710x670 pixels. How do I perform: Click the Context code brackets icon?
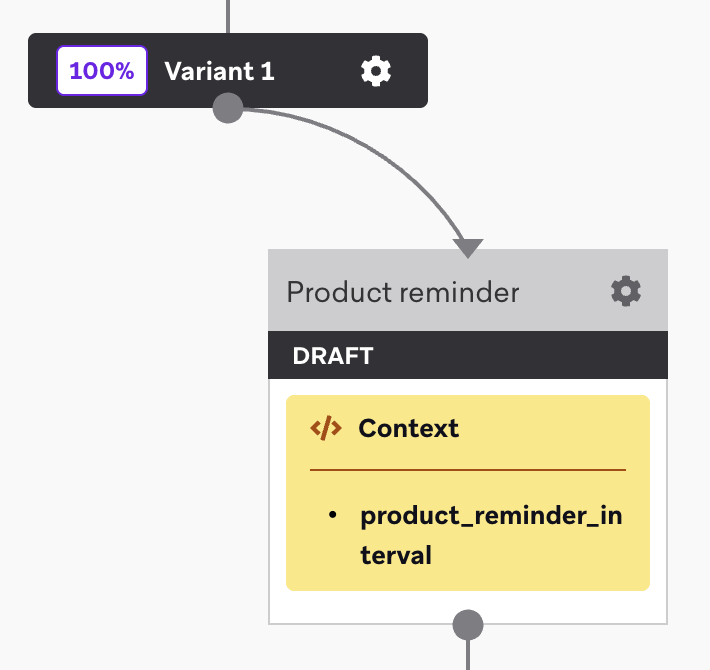(x=326, y=428)
